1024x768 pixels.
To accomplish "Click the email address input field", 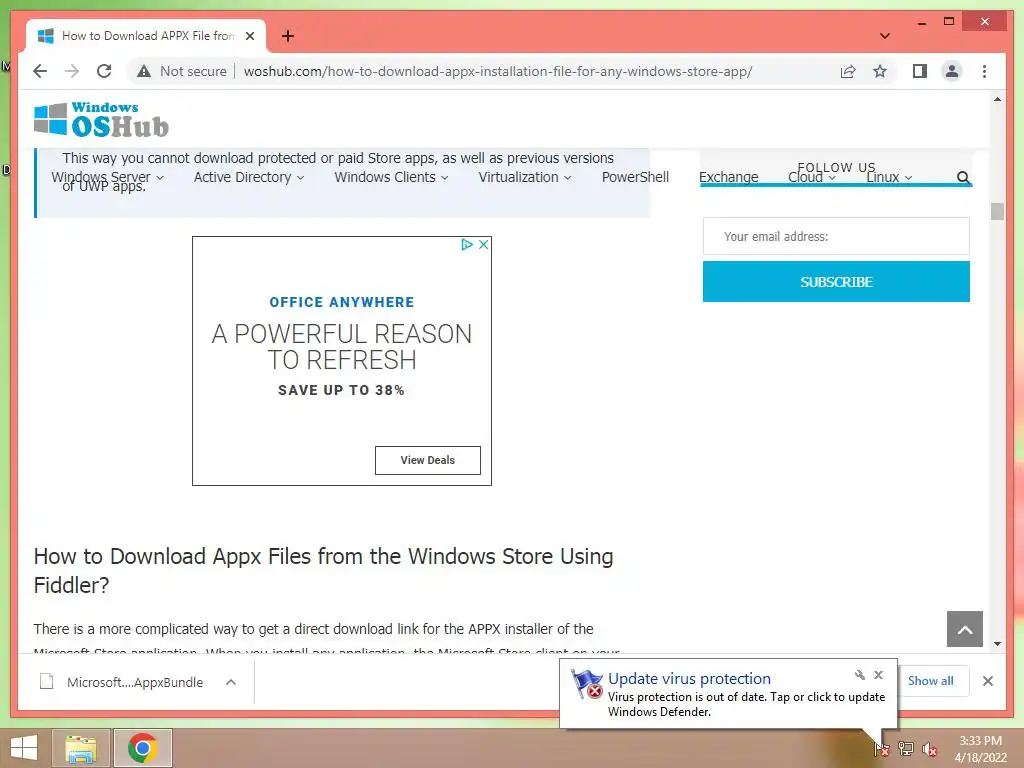I will [836, 236].
